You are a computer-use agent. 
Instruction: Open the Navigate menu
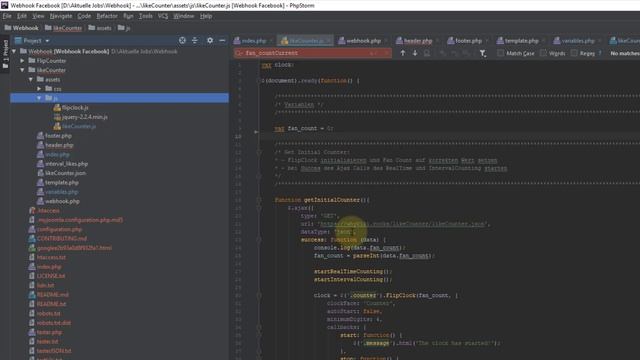[x=61, y=16]
